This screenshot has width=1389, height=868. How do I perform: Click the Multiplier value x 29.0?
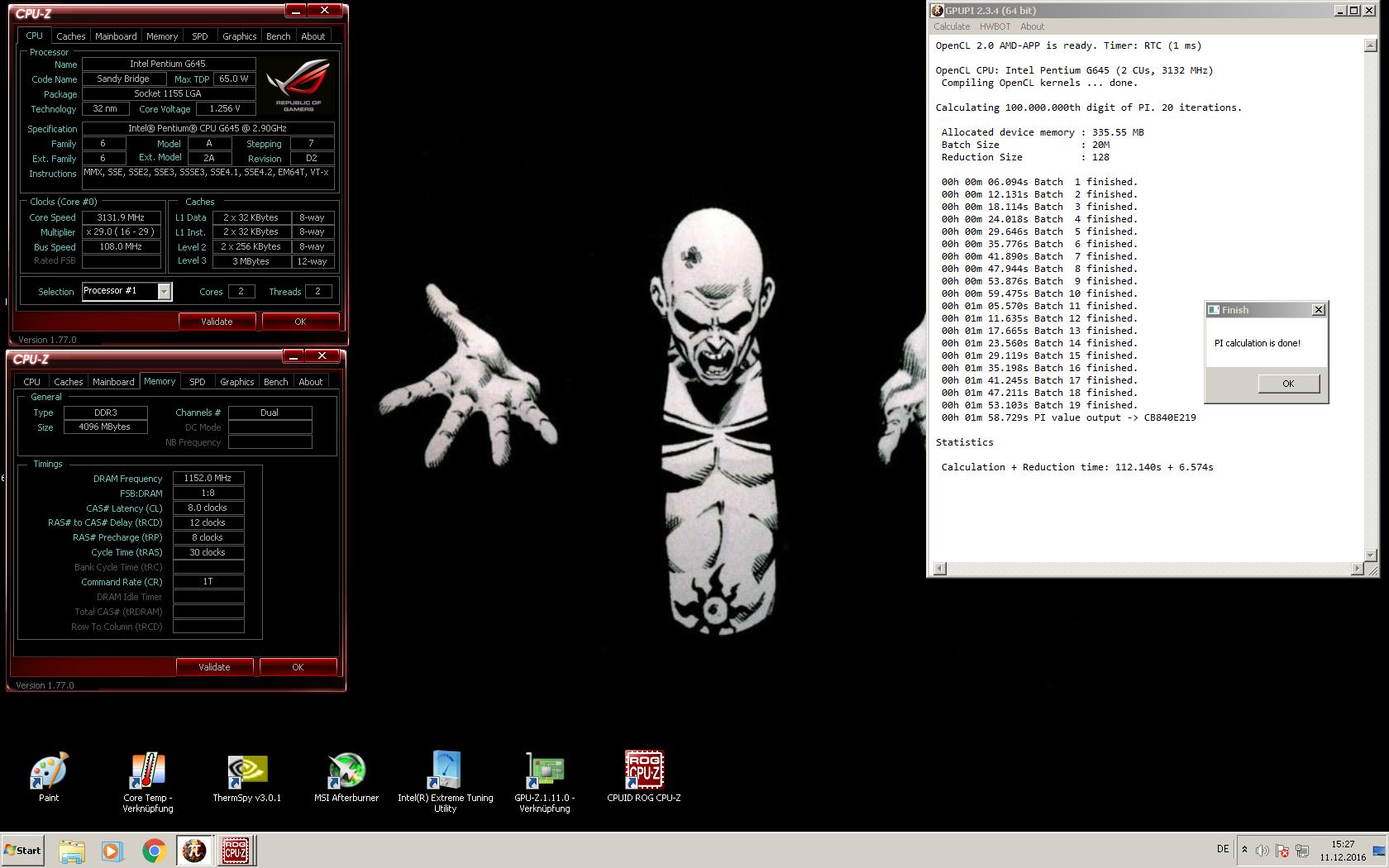pyautogui.click(x=121, y=232)
